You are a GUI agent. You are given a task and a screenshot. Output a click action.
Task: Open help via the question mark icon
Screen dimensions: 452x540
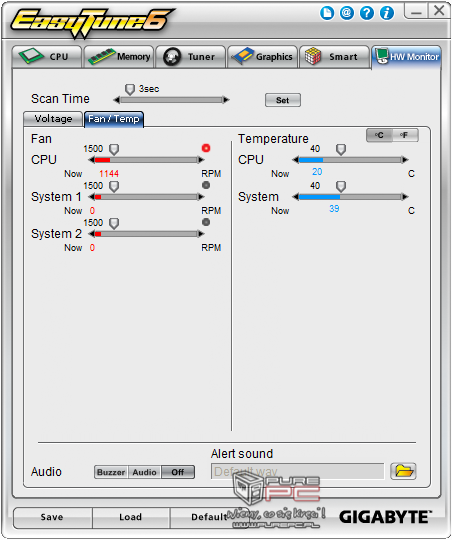tap(367, 13)
